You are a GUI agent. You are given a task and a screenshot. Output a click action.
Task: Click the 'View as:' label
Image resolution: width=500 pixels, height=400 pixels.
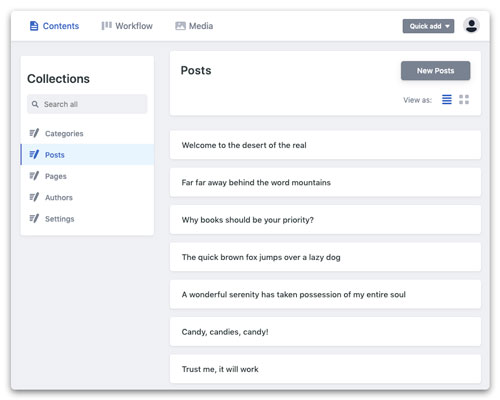point(417,100)
